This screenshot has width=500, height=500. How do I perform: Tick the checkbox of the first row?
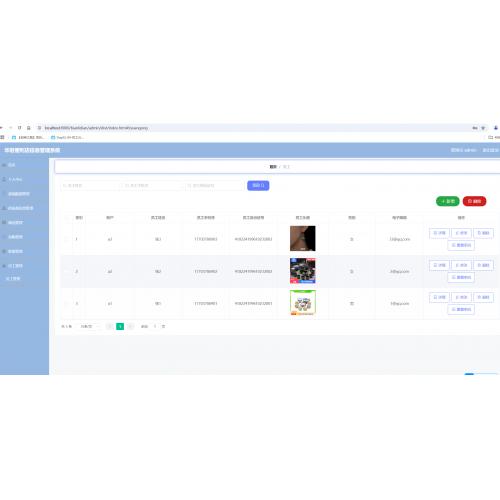click(67, 239)
